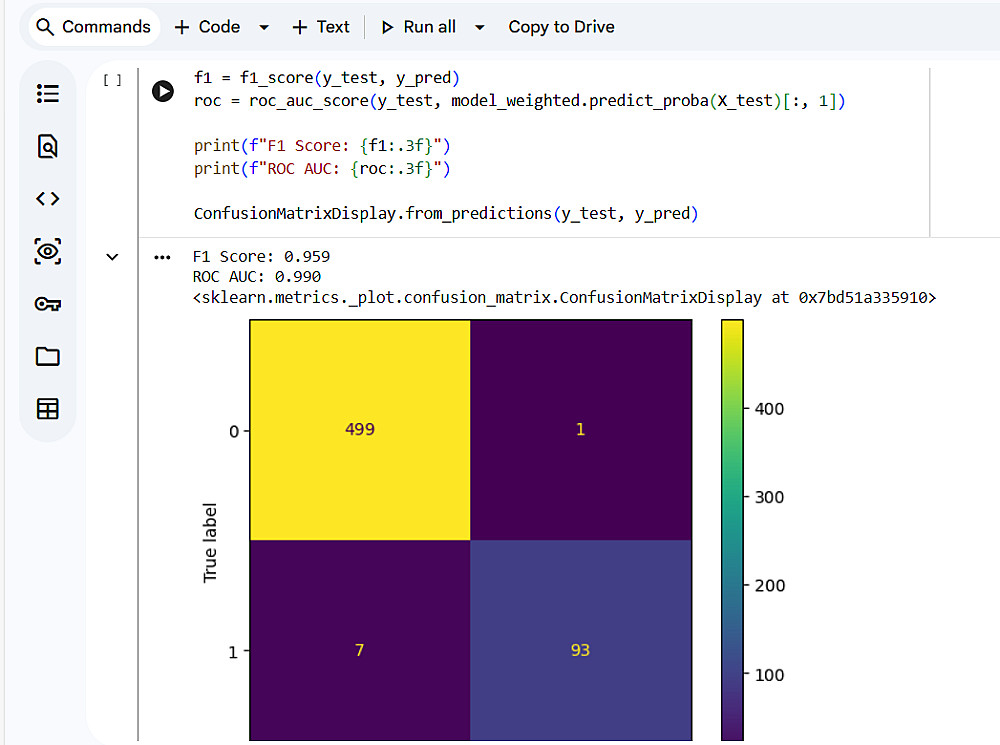
Task: Click the yellow 499 confusion matrix cell
Action: (x=360, y=429)
